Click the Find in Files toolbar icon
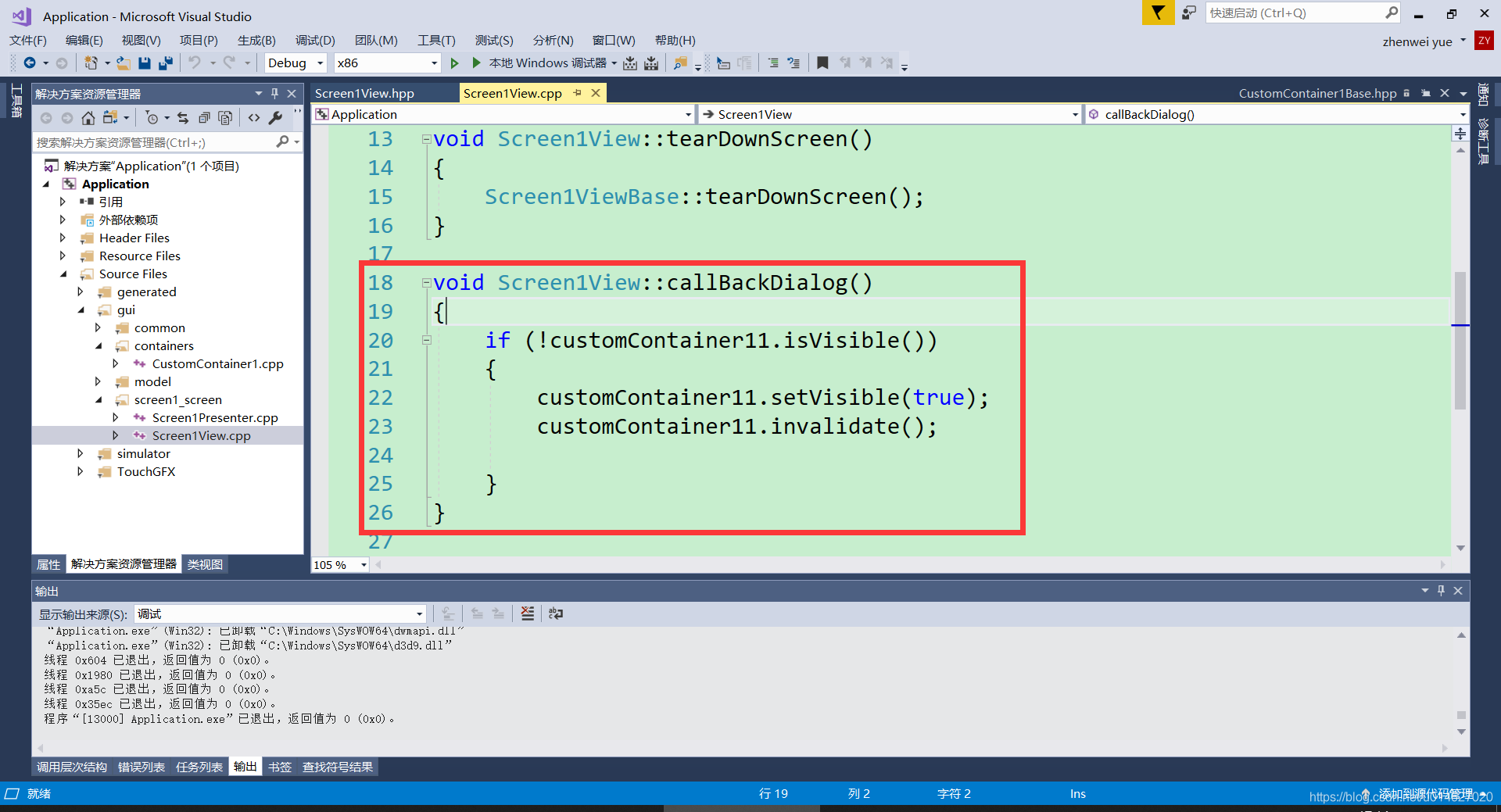Image resolution: width=1501 pixels, height=812 pixels. pyautogui.click(x=680, y=63)
